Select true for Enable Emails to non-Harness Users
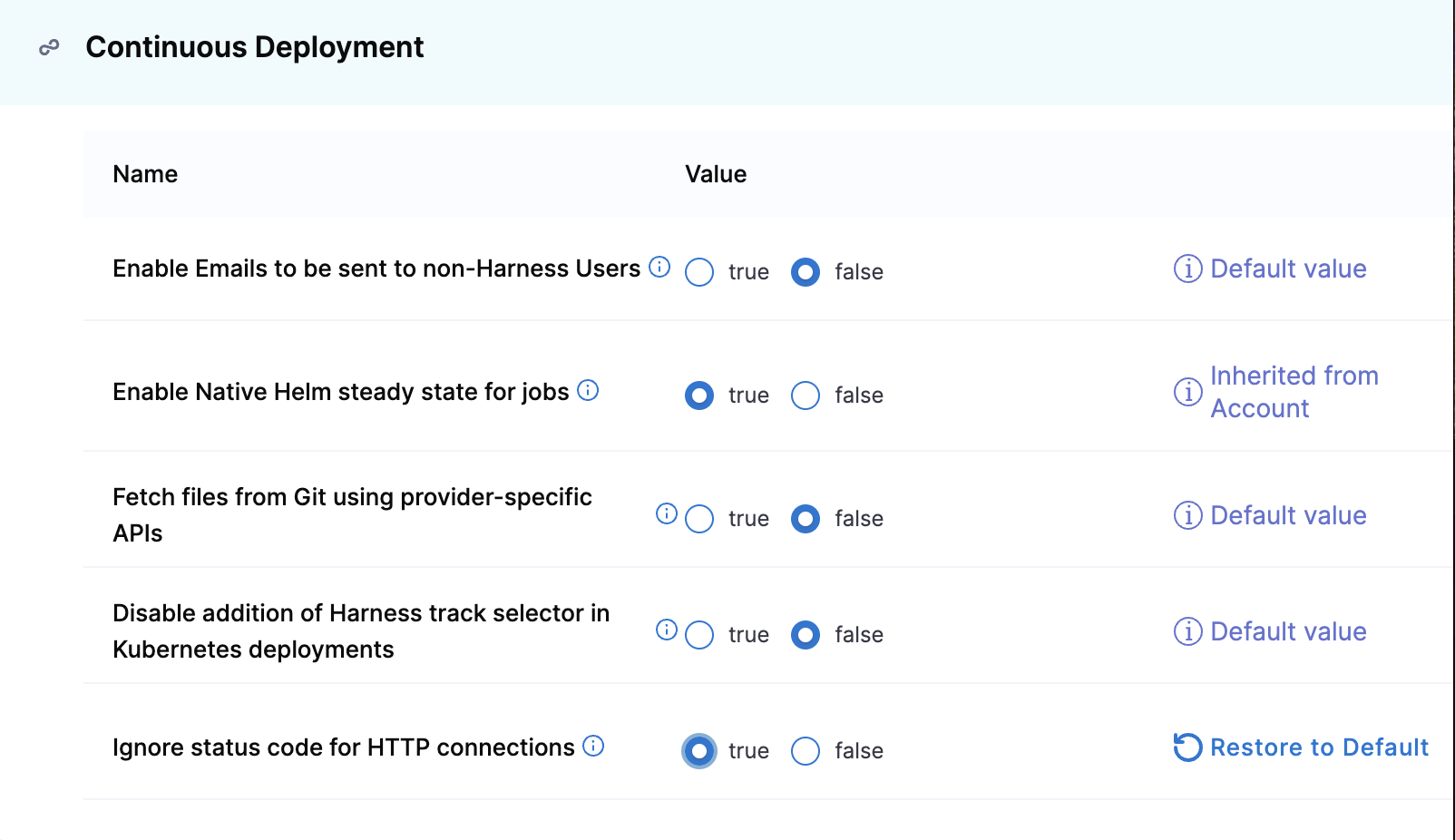The width and height of the screenshot is (1455, 840). pos(698,271)
